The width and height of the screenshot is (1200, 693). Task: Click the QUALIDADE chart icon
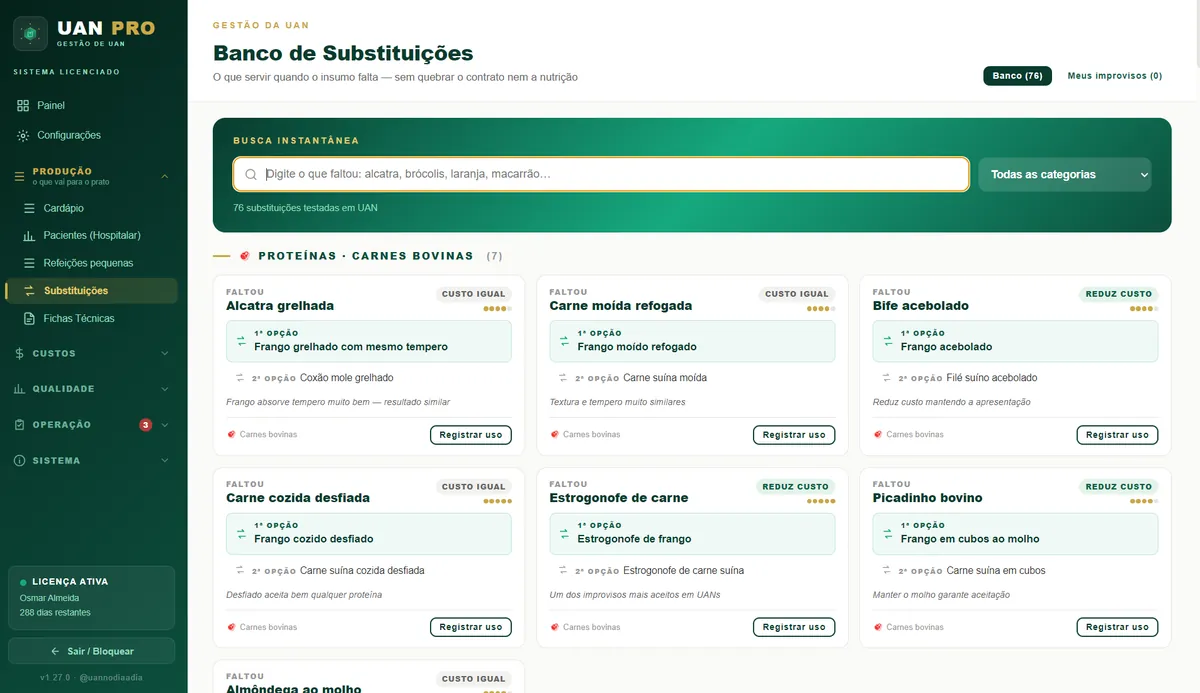coord(20,389)
